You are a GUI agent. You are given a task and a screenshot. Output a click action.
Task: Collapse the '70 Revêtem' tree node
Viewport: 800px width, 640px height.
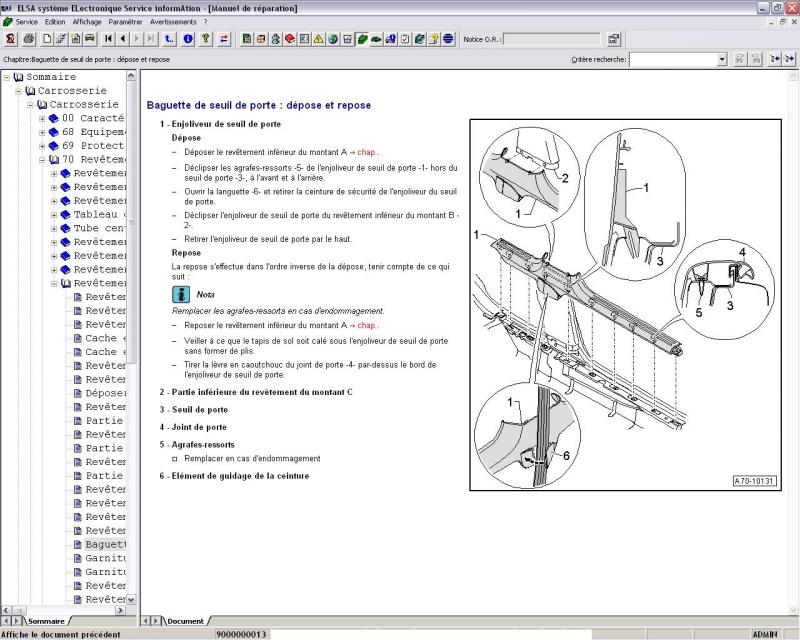point(42,160)
